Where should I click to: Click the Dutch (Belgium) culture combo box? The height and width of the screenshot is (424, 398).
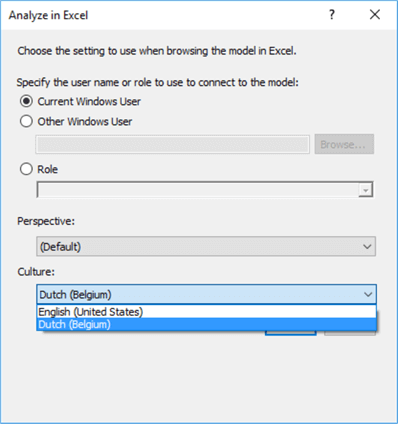tap(206, 294)
